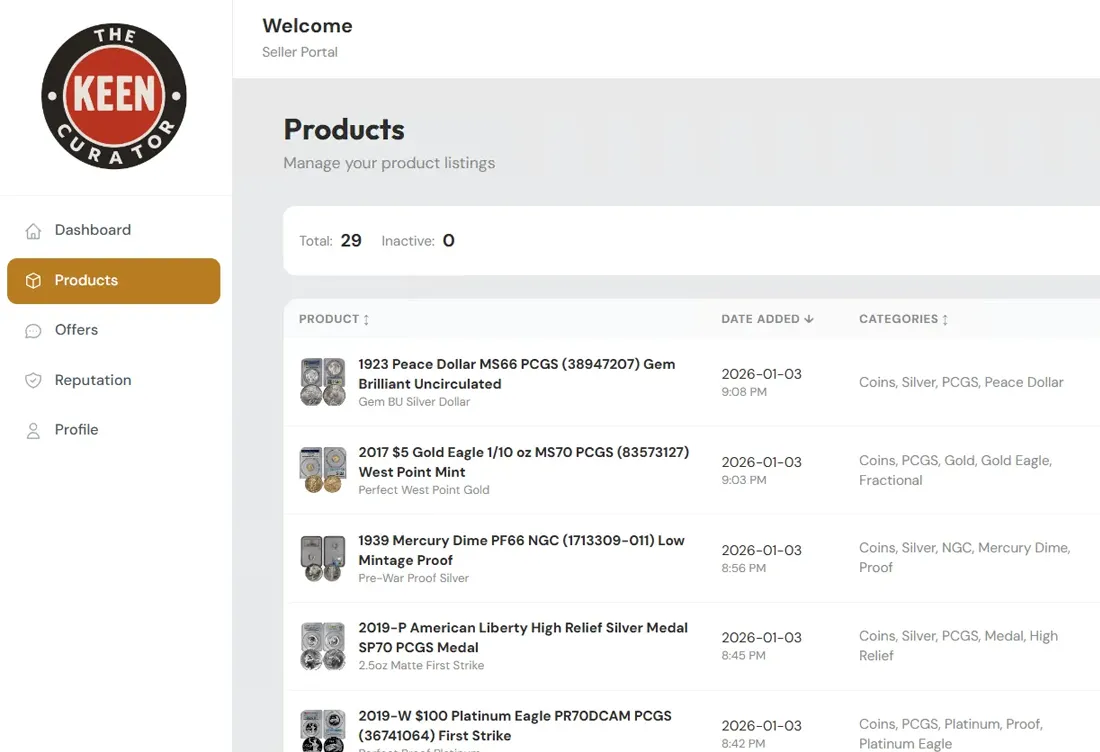Click the Seller Portal label
1100x752 pixels.
(300, 53)
